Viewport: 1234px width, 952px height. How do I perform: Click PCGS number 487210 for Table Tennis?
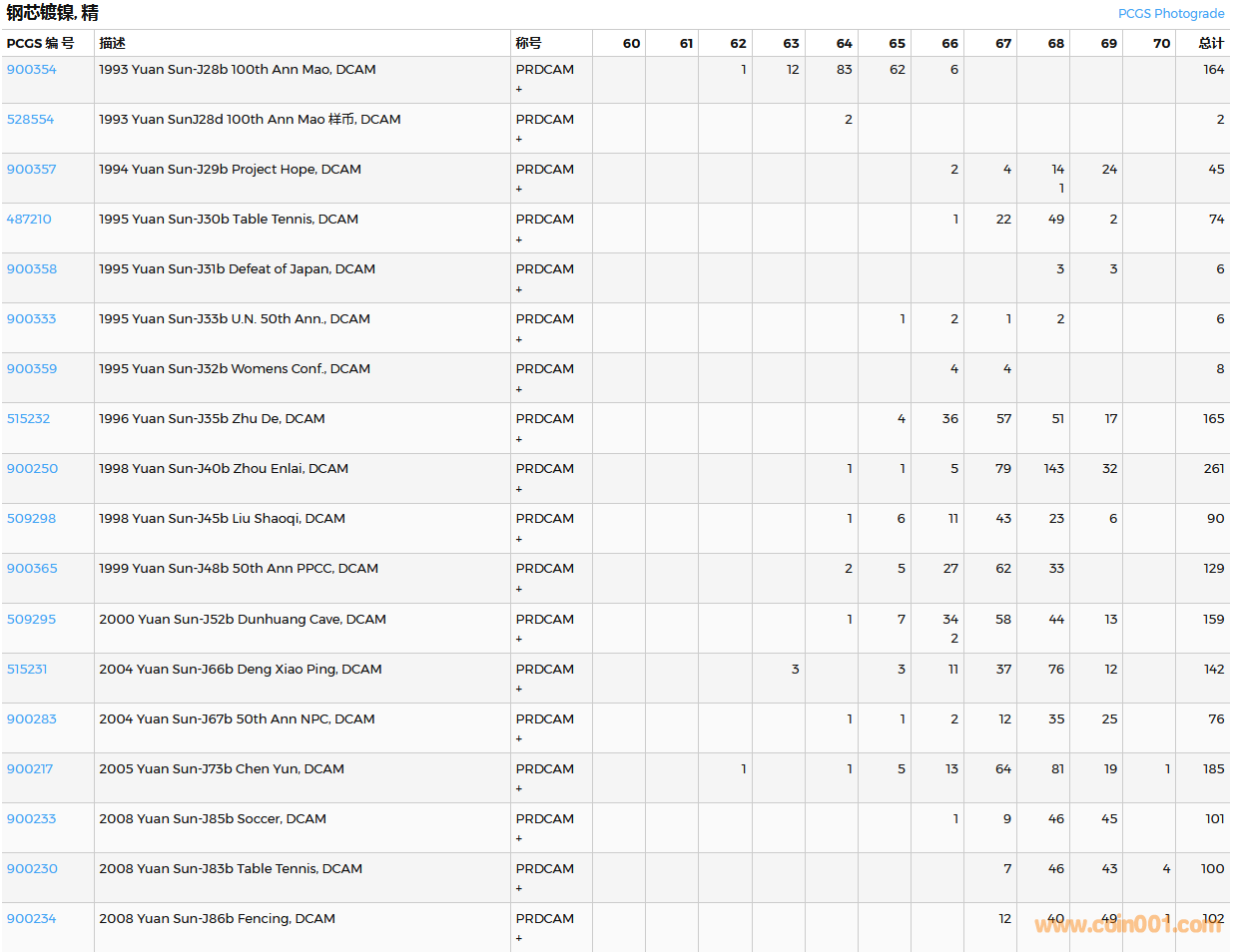click(x=29, y=220)
